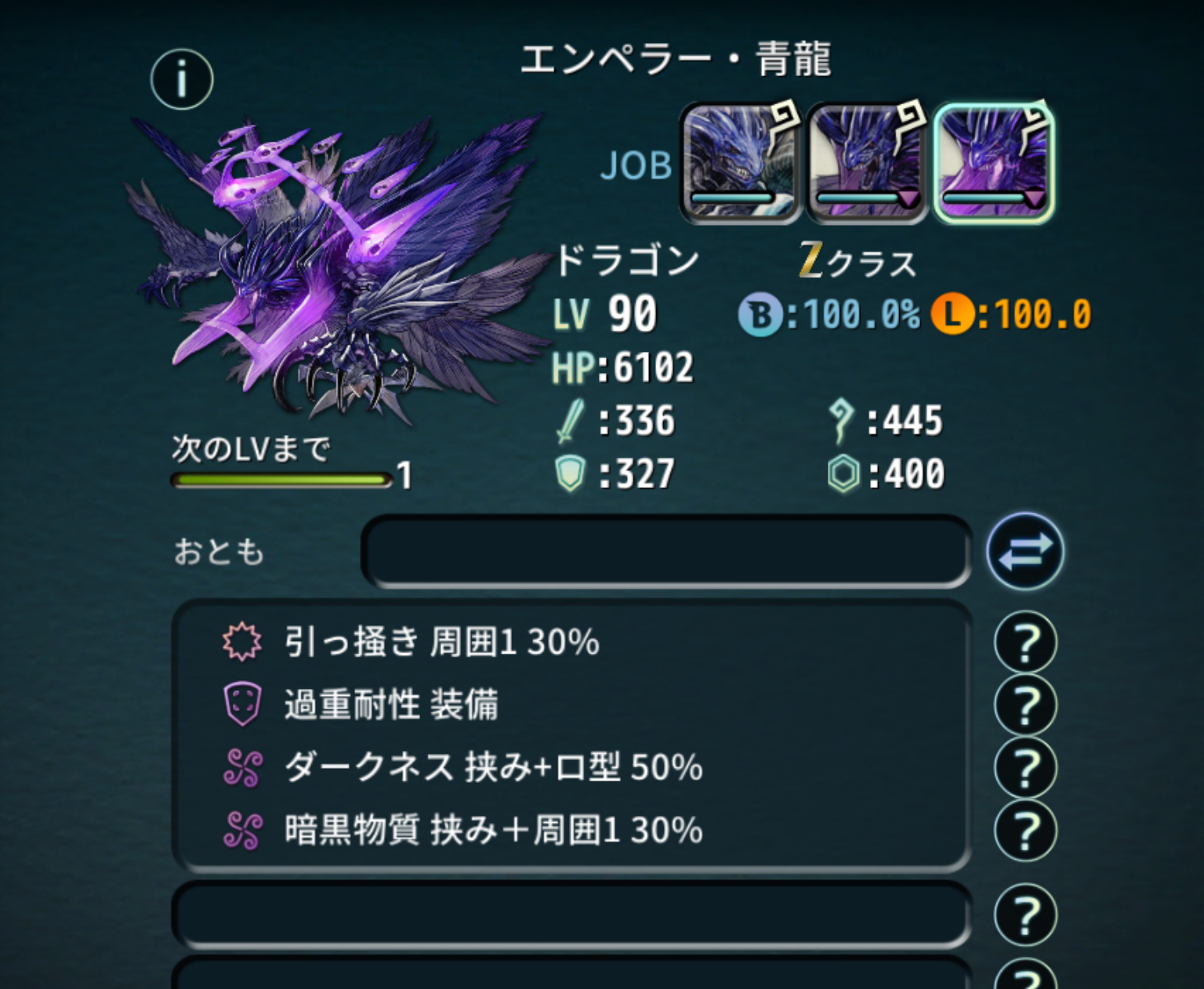The height and width of the screenshot is (989, 1204).
Task: Click the 次のLVまで experience bar
Action: coord(282,480)
